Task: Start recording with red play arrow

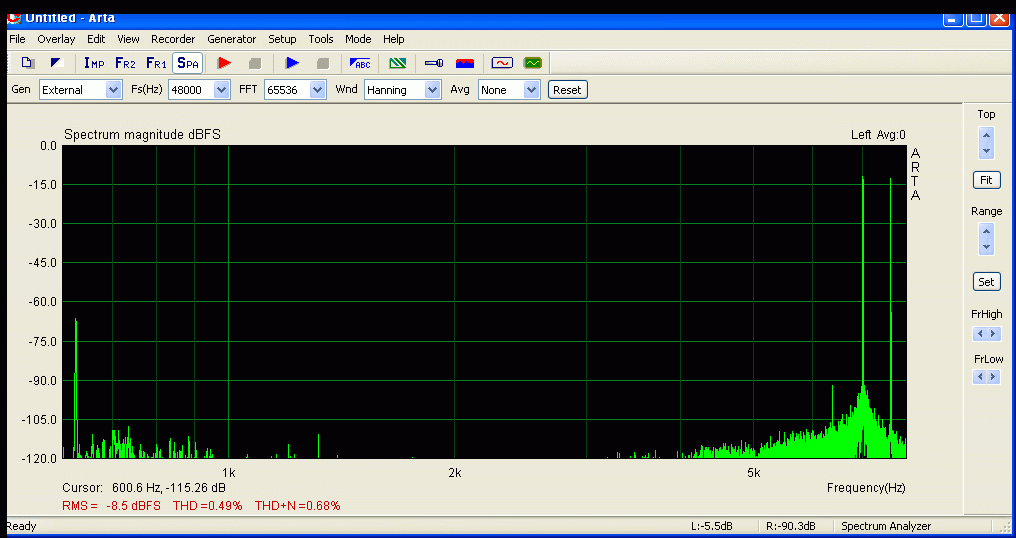Action: [224, 63]
